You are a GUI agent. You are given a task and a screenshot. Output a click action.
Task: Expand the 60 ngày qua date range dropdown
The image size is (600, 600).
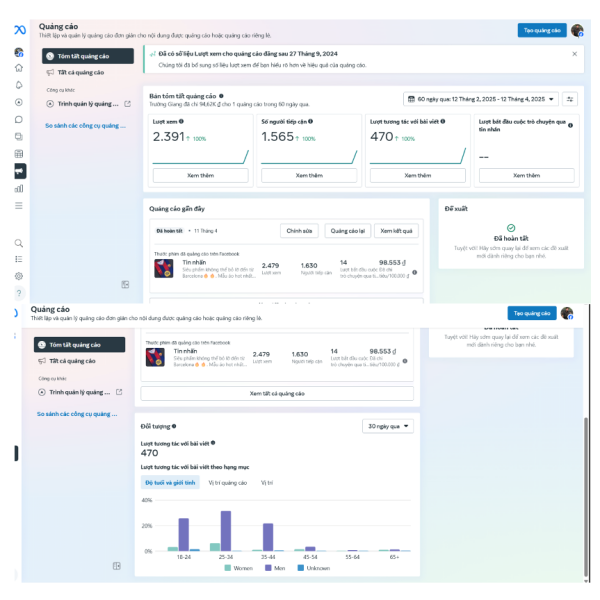(x=481, y=99)
